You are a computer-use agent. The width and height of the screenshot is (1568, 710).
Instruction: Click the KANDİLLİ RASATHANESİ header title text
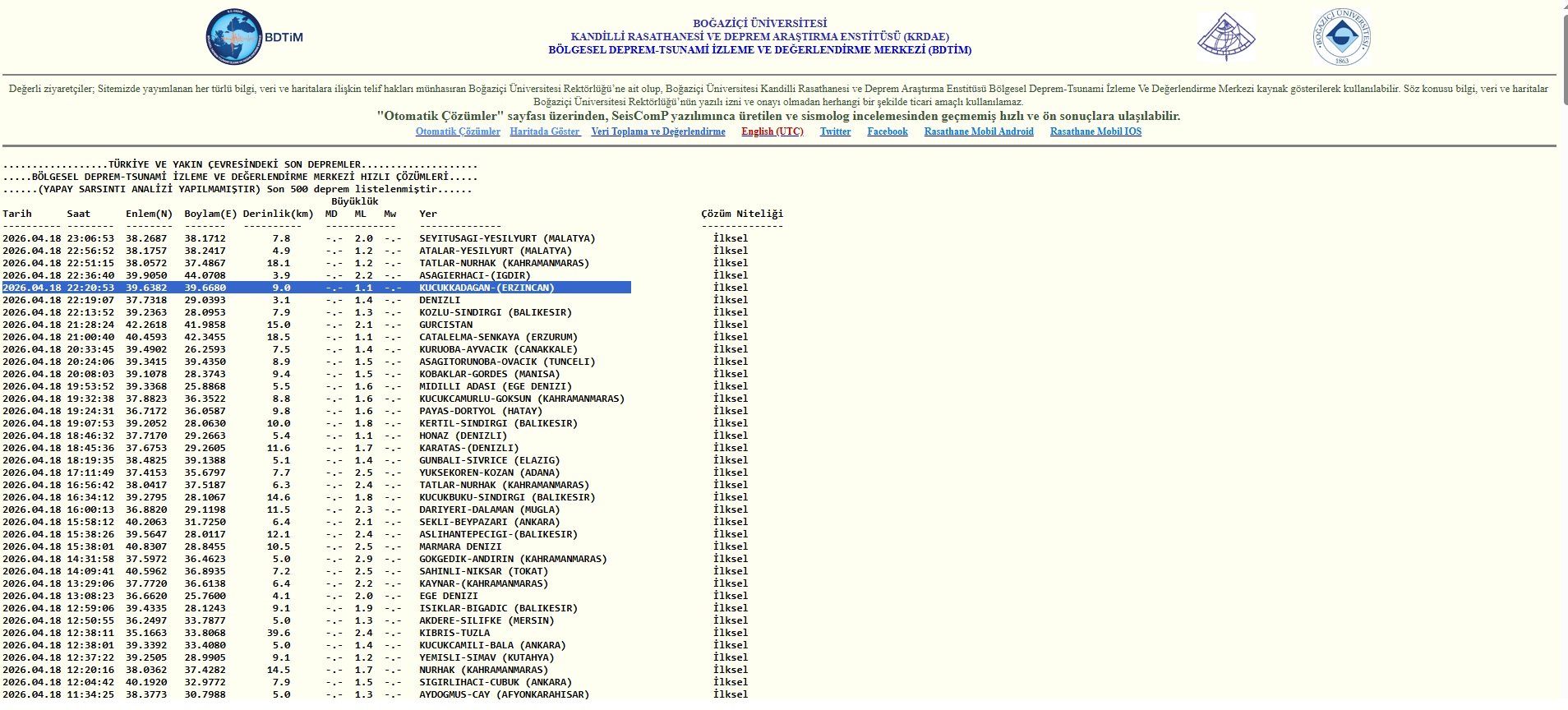[759, 37]
